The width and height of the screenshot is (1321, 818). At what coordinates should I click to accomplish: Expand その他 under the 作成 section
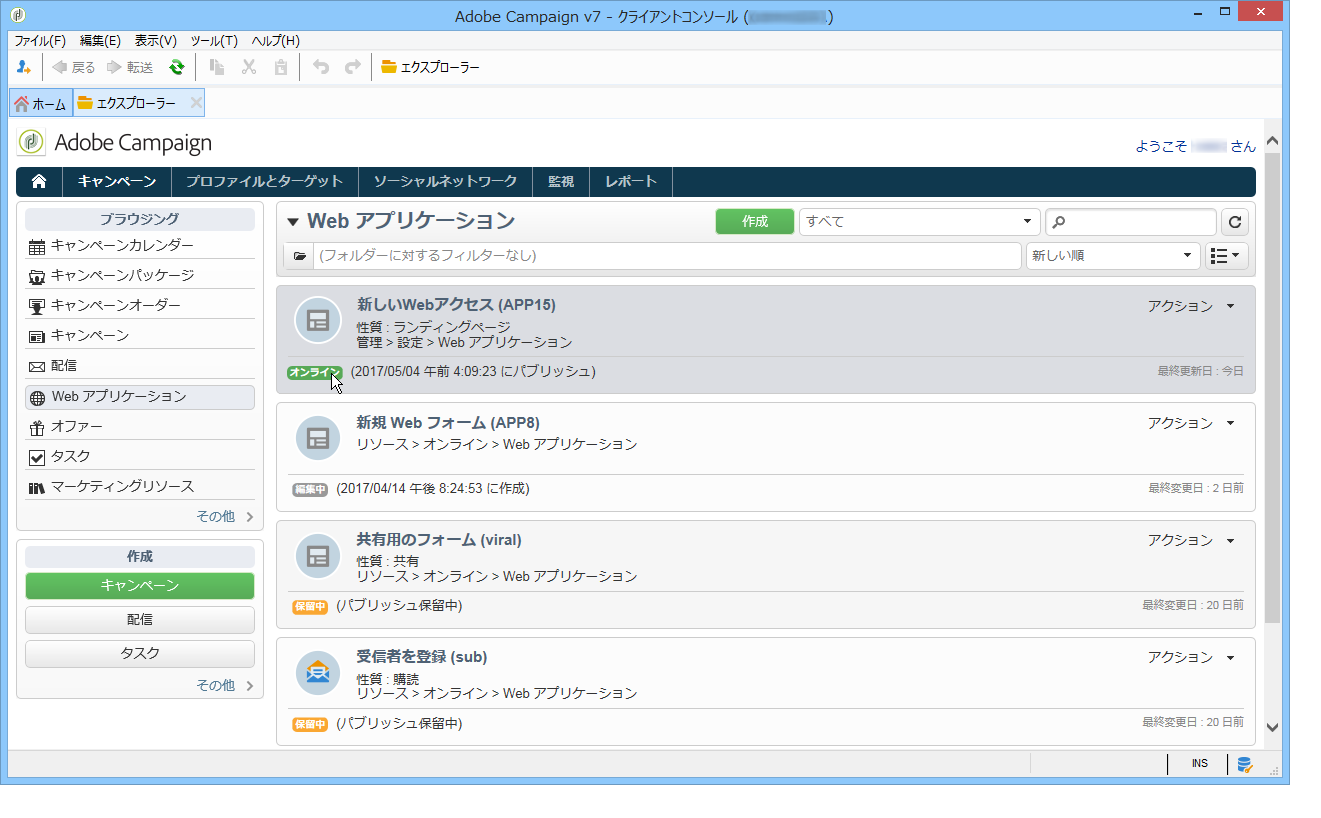click(x=224, y=686)
